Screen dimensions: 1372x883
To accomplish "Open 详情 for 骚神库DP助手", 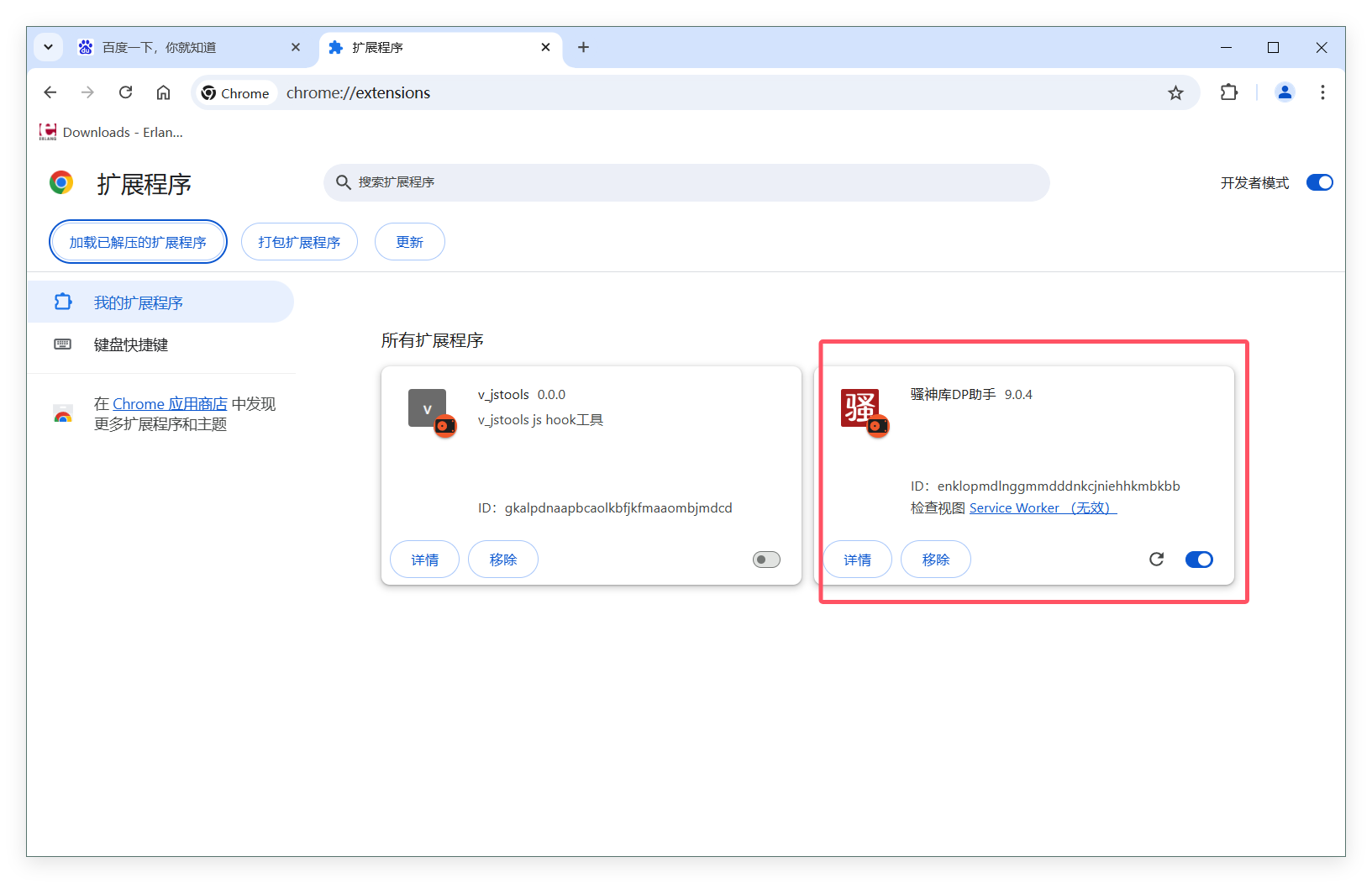I will [857, 560].
